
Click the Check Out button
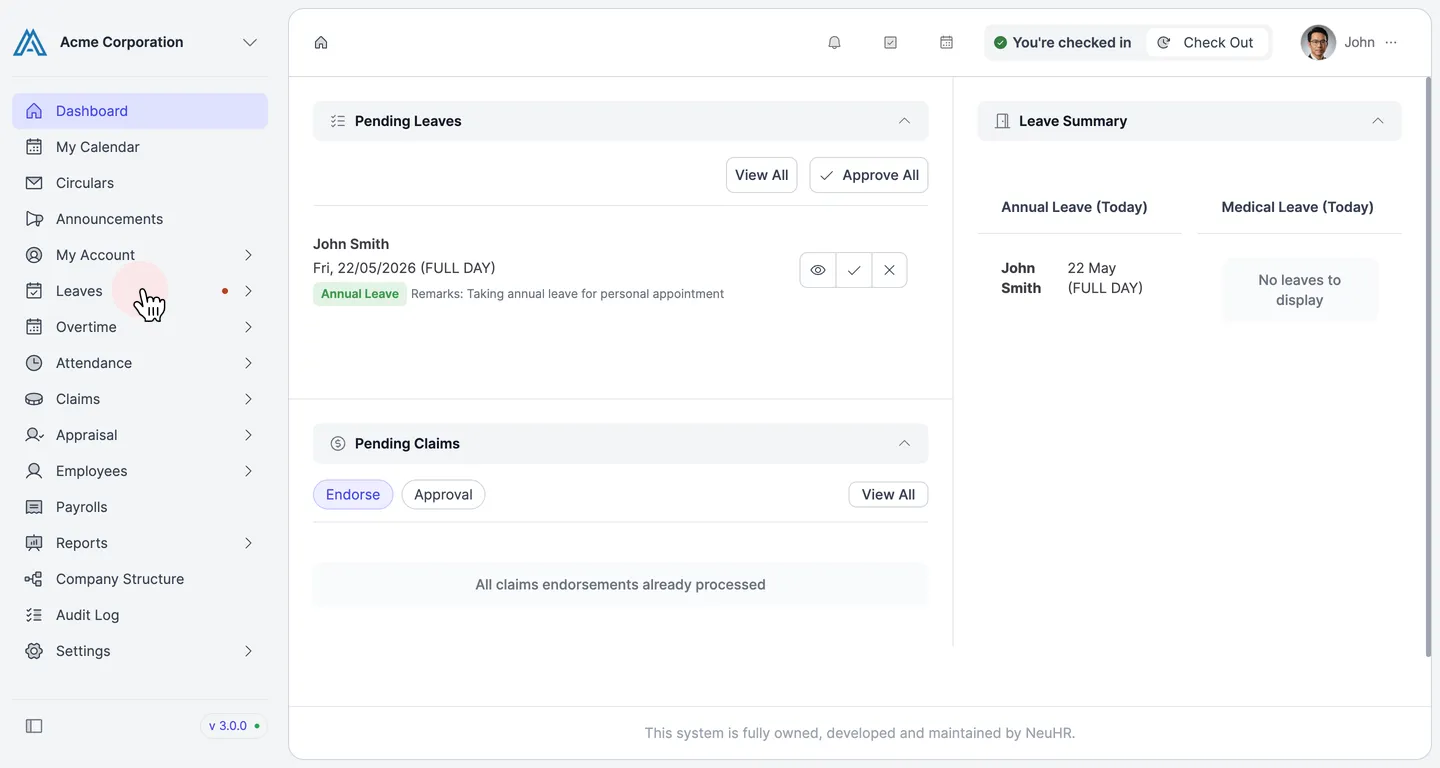(1206, 42)
